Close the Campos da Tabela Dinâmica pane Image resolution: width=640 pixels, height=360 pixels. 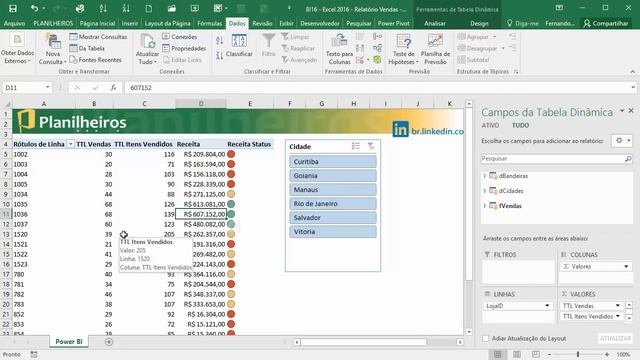631,111
